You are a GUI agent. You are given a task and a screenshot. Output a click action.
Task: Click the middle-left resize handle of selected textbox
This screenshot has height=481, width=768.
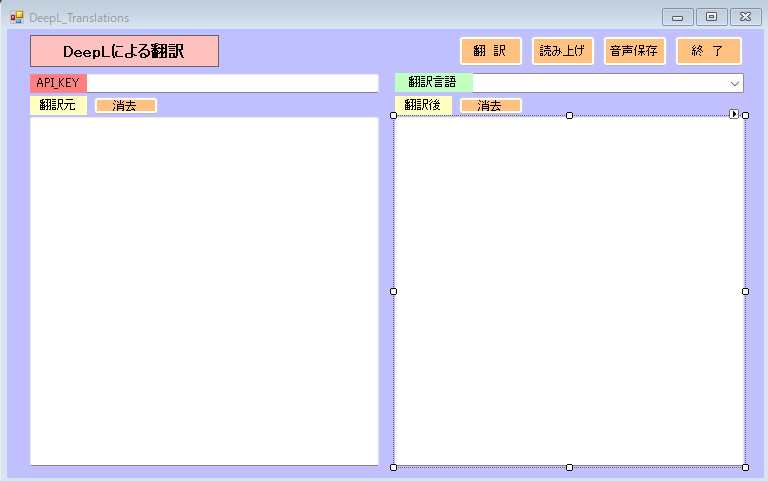[393, 291]
